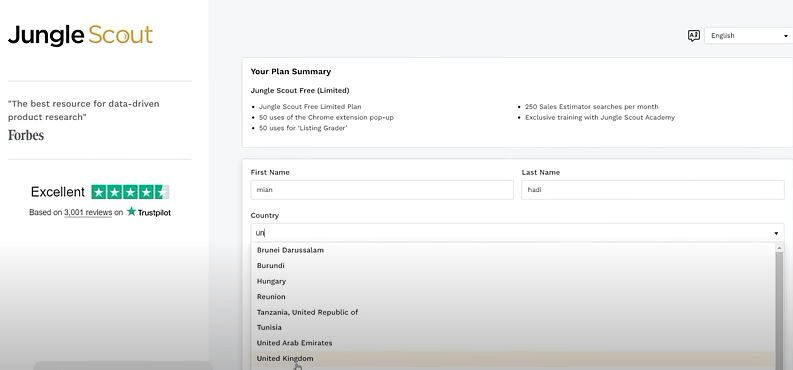793x370 pixels.
Task: Click the Forbes logo text
Action: (x=26, y=135)
